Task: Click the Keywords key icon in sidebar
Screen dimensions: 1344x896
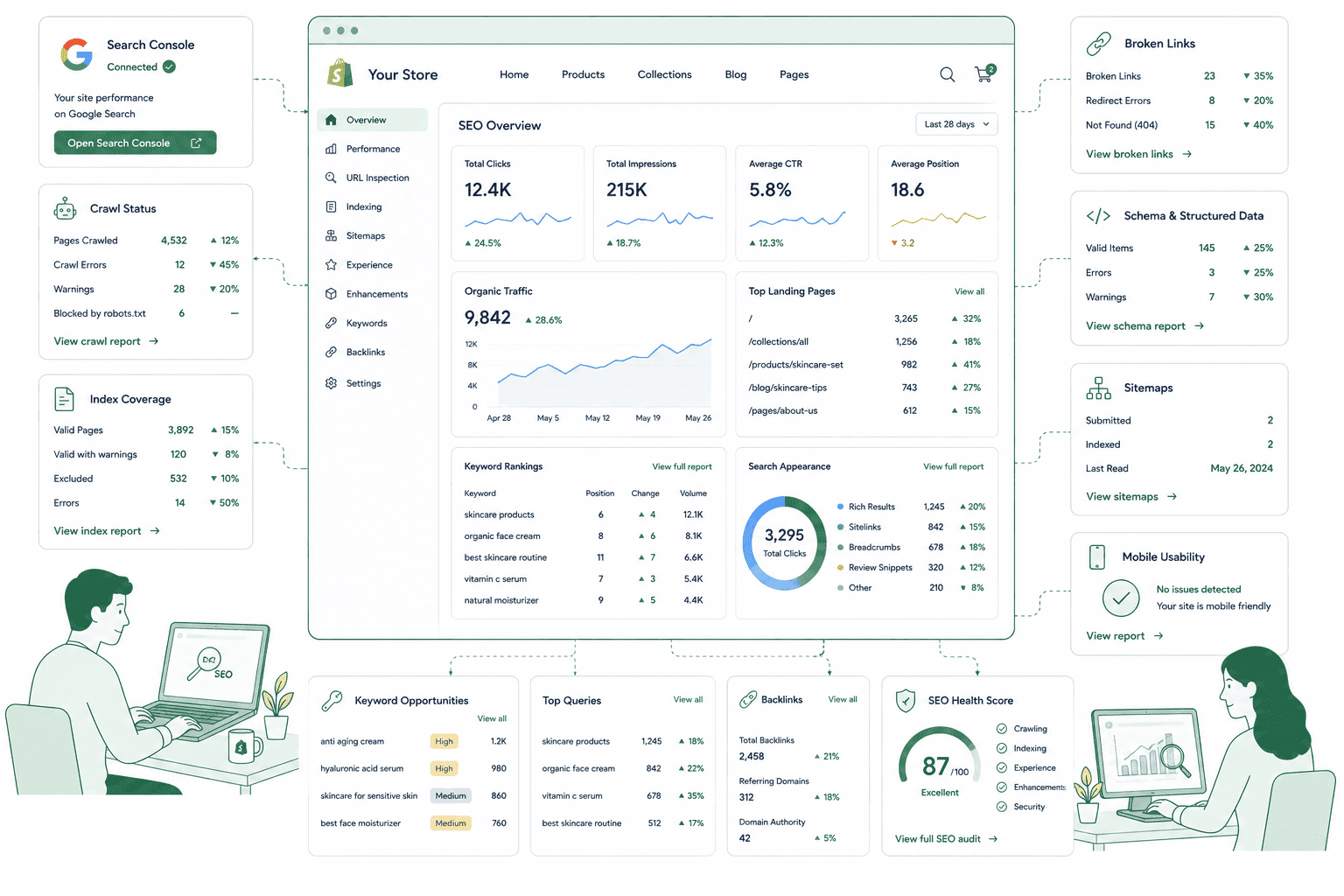Action: coord(331,323)
